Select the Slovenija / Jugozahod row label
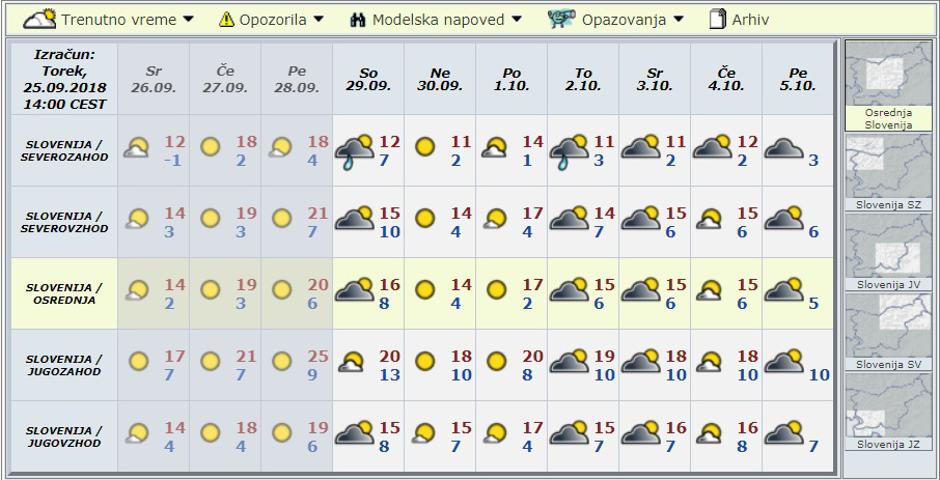This screenshot has width=940, height=480. pyautogui.click(x=62, y=366)
